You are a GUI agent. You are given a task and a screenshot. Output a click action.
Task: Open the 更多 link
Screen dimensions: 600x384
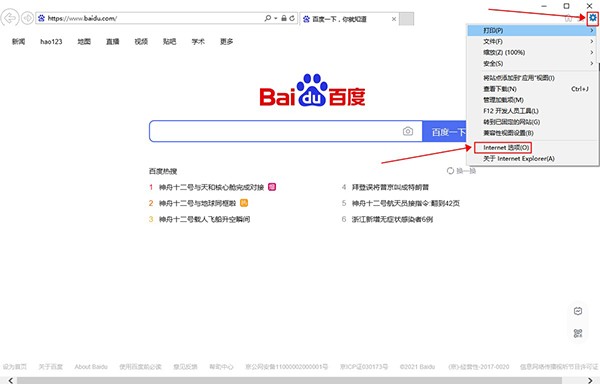click(x=227, y=41)
